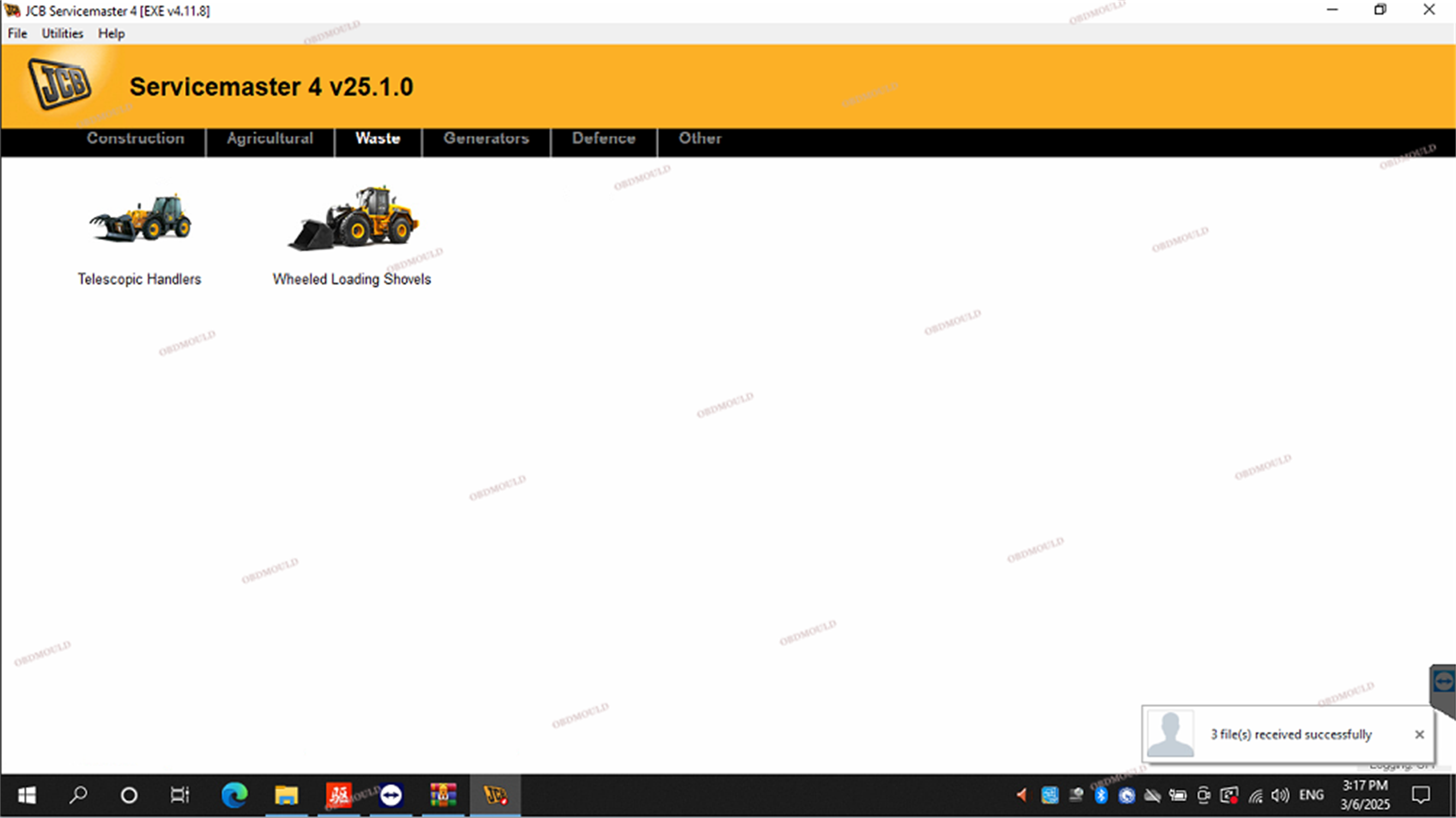The image size is (1456, 818).
Task: Minimize the Servicemaster window
Action: pyautogui.click(x=1332, y=10)
